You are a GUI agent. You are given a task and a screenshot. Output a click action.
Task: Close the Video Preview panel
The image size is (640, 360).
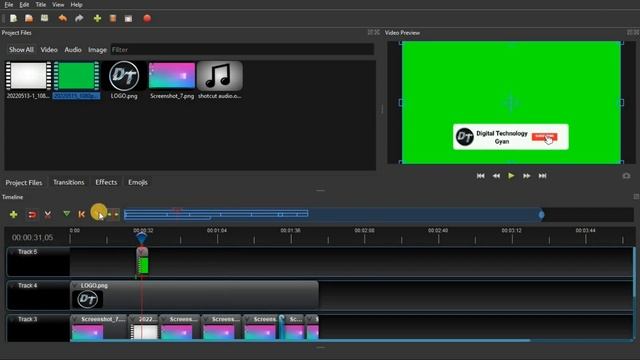636,32
